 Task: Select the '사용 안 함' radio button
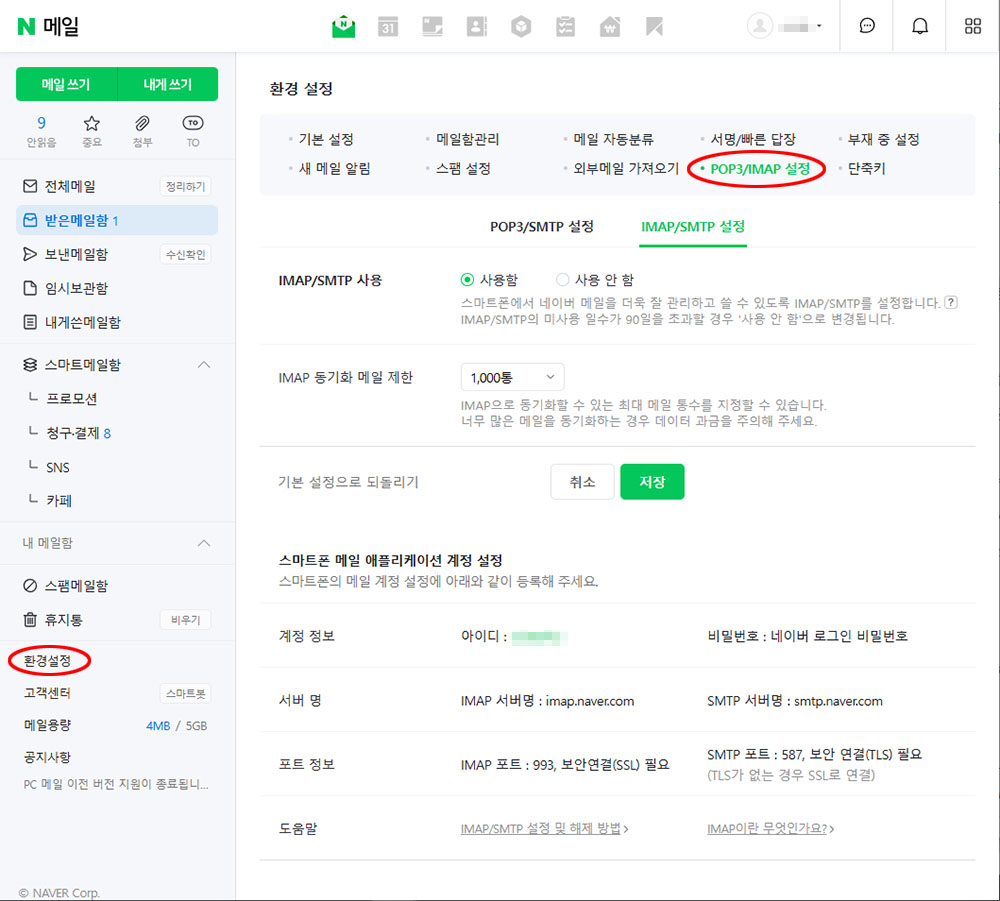[x=563, y=281]
